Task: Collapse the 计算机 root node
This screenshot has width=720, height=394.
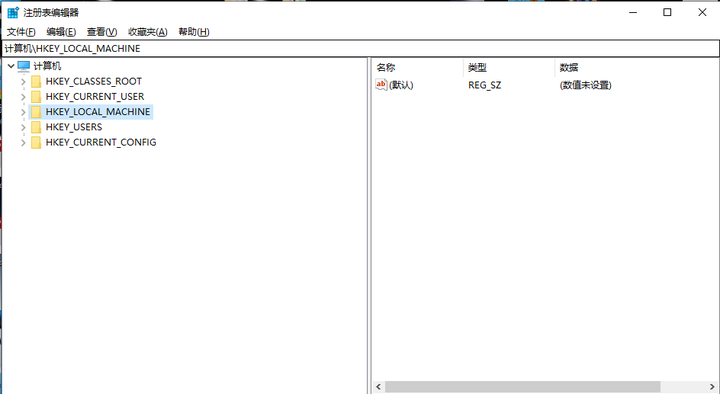Action: (x=11, y=66)
